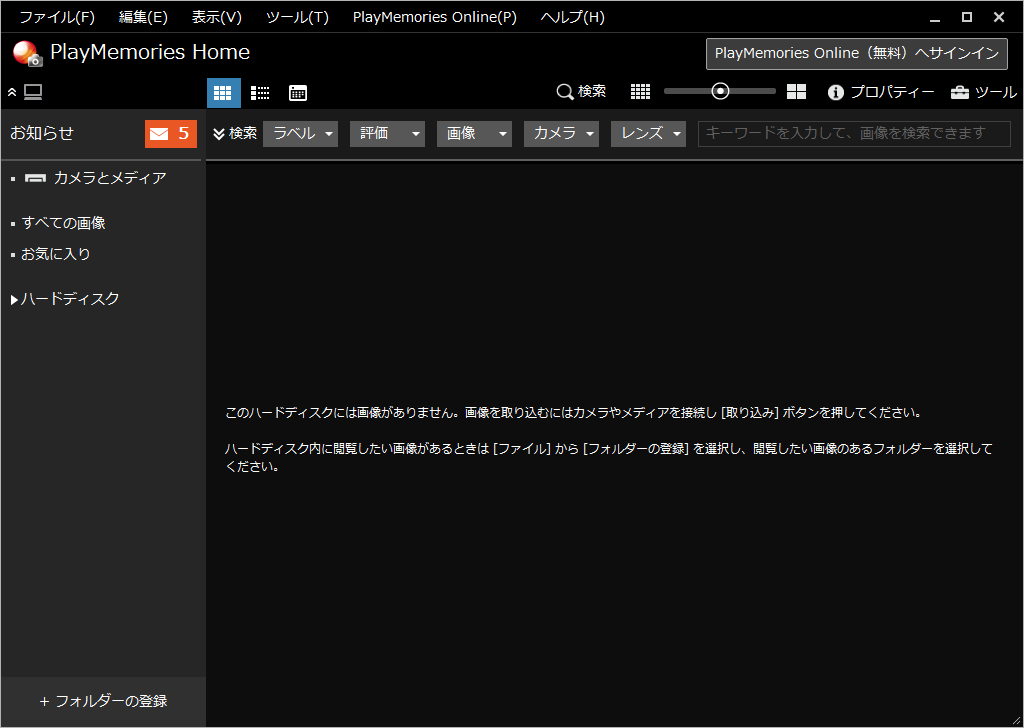Image resolution: width=1024 pixels, height=728 pixels.
Task: Open the ツール(T) menu
Action: (297, 18)
